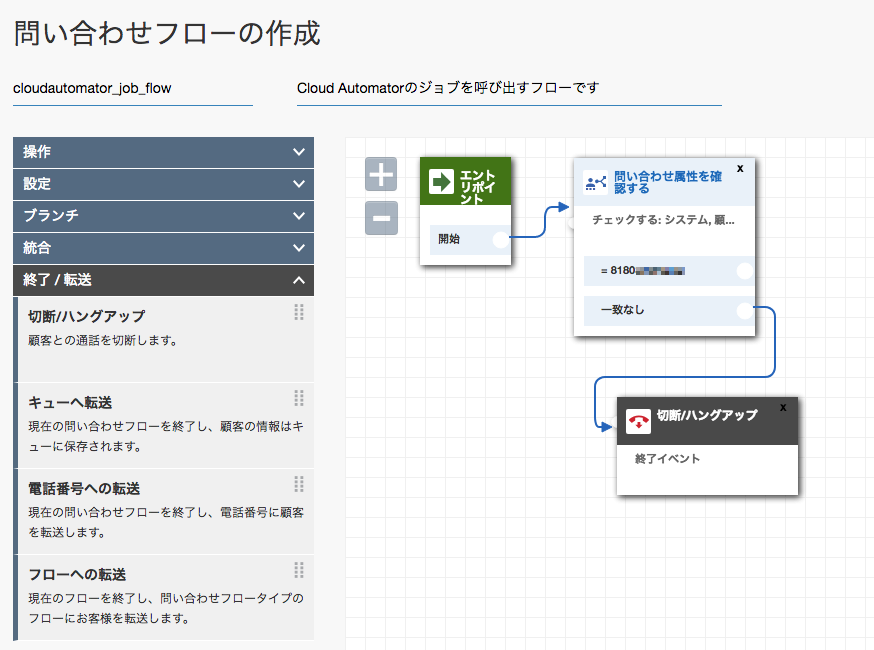
Task: Click the cloudautomator_job_flow name field
Action: tap(91, 90)
